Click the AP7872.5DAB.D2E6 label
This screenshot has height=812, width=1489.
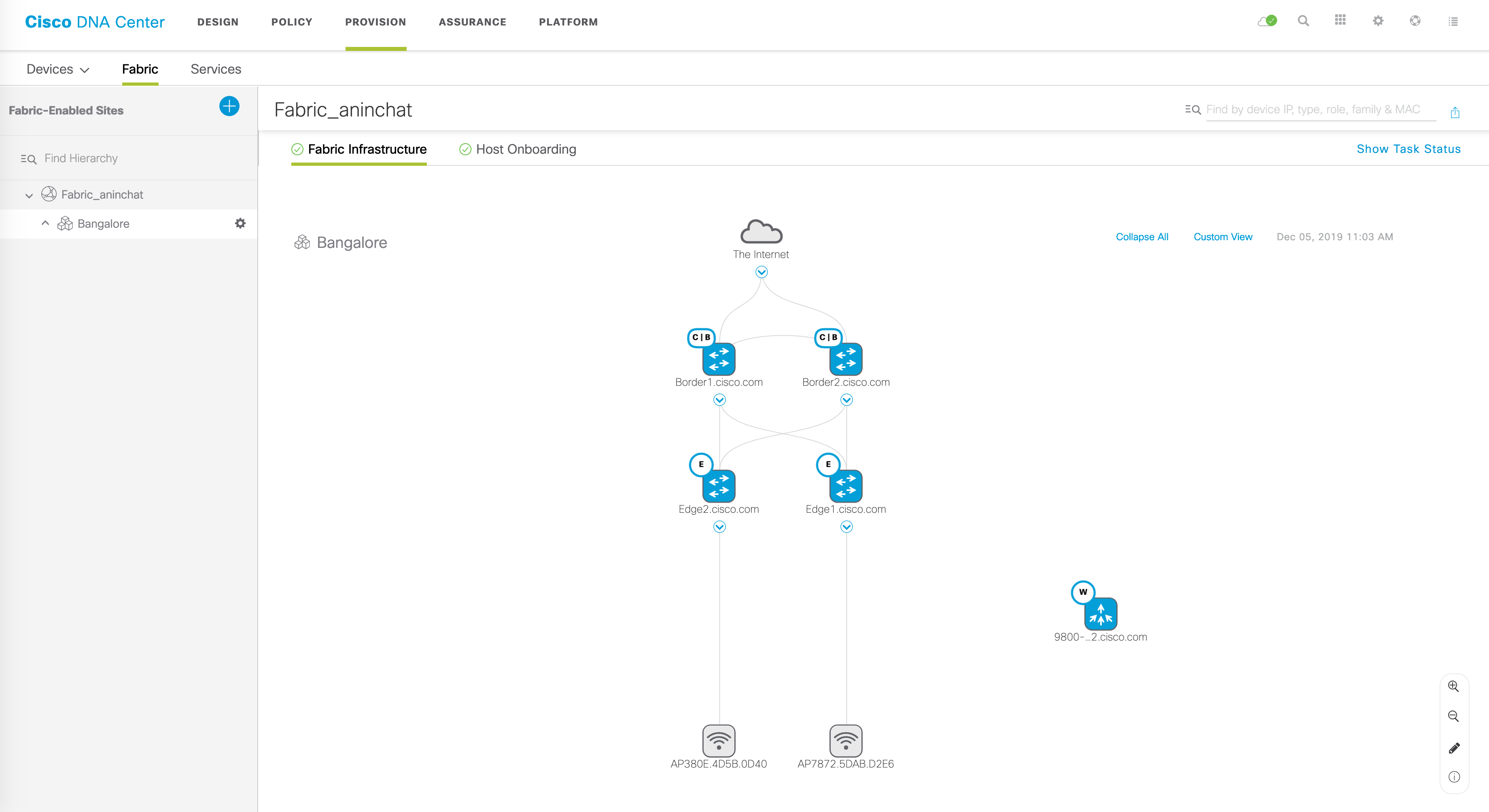(846, 764)
